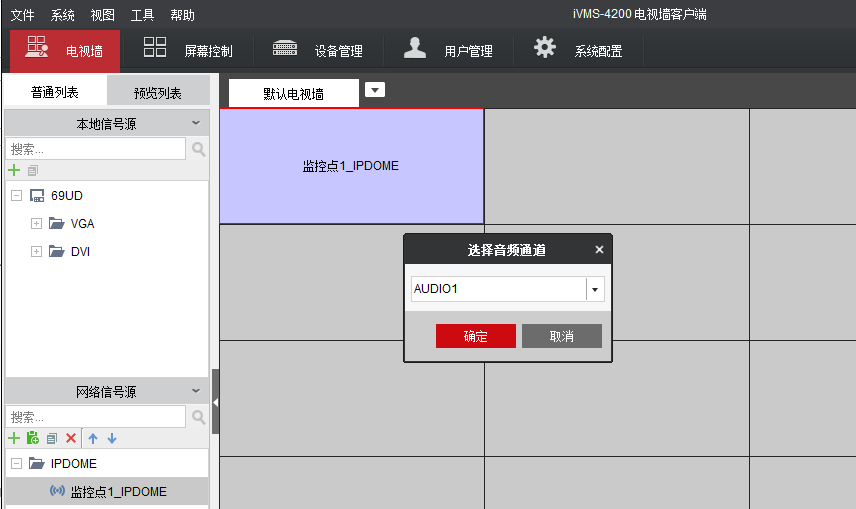Image resolution: width=856 pixels, height=509 pixels.
Task: Select 监控点1_IPDOME in network source tree
Action: (x=118, y=491)
